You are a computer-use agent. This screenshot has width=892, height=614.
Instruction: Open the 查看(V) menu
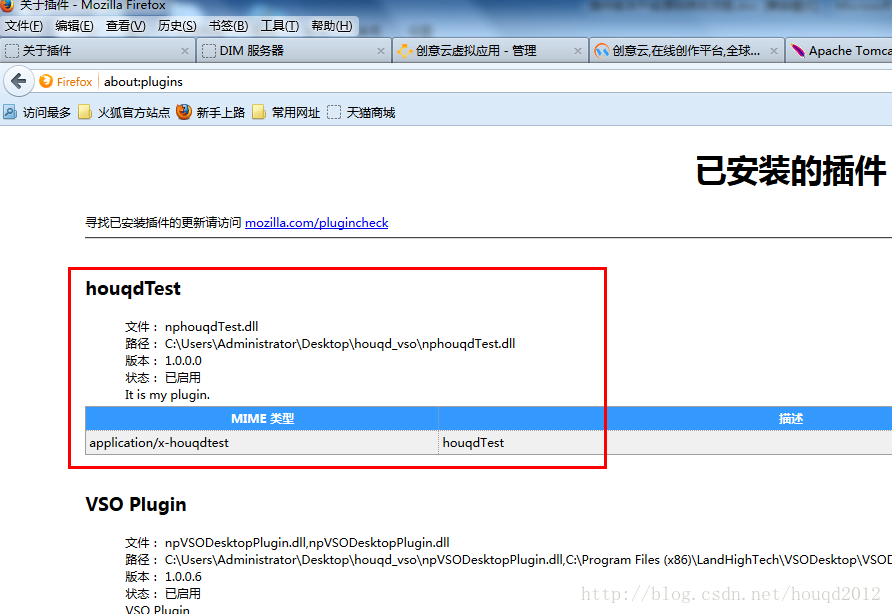(125, 26)
